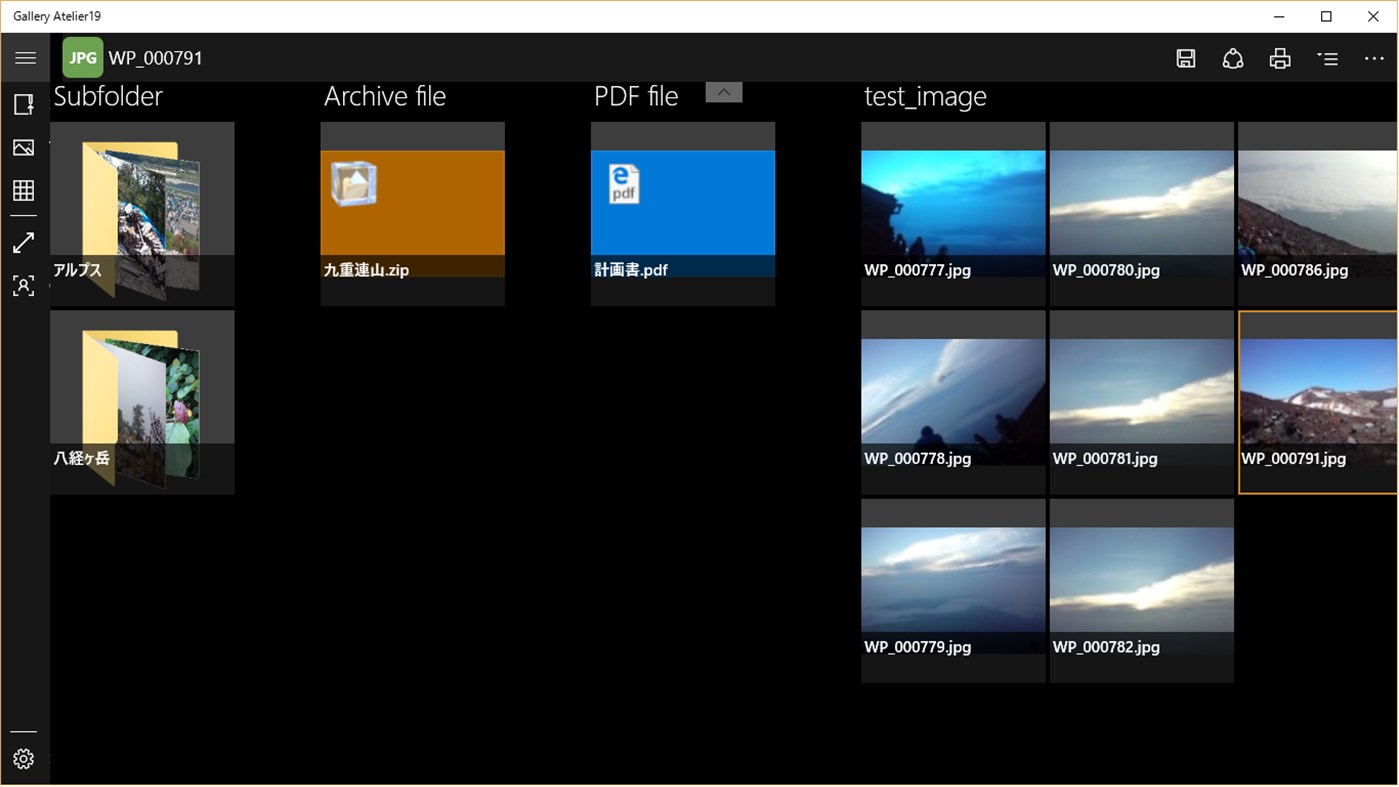Click the test_image section header

point(925,97)
